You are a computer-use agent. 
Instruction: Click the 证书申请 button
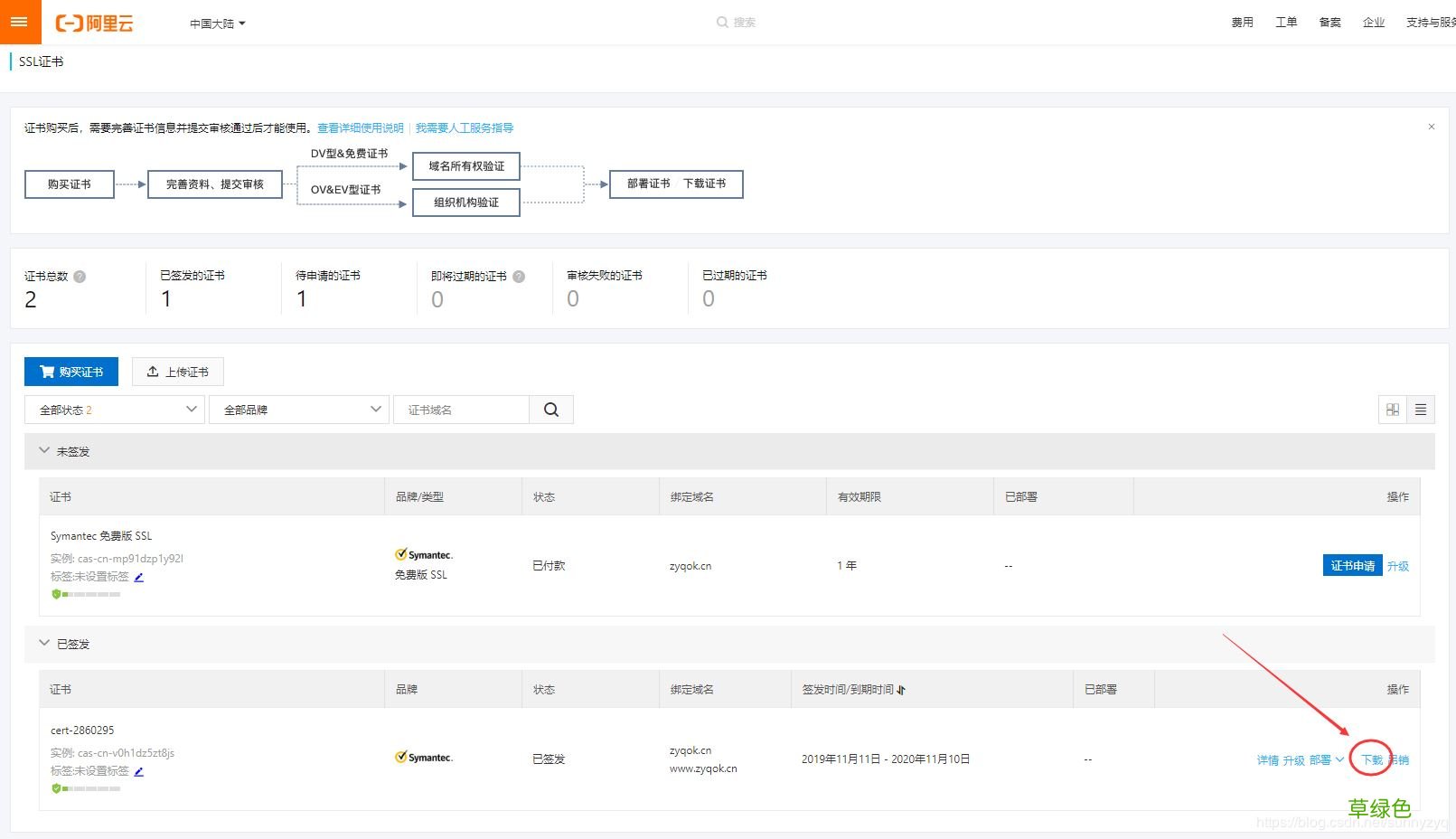pyautogui.click(x=1352, y=566)
